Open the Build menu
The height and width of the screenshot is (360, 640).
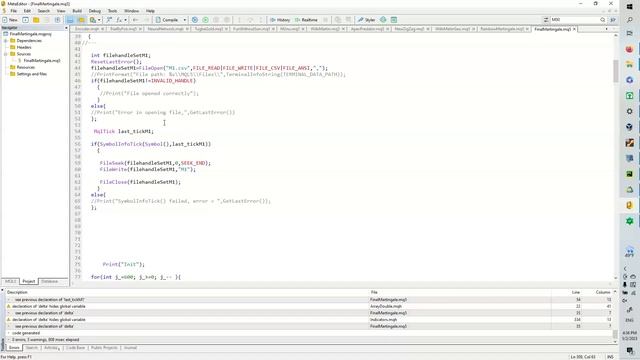click(77, 11)
